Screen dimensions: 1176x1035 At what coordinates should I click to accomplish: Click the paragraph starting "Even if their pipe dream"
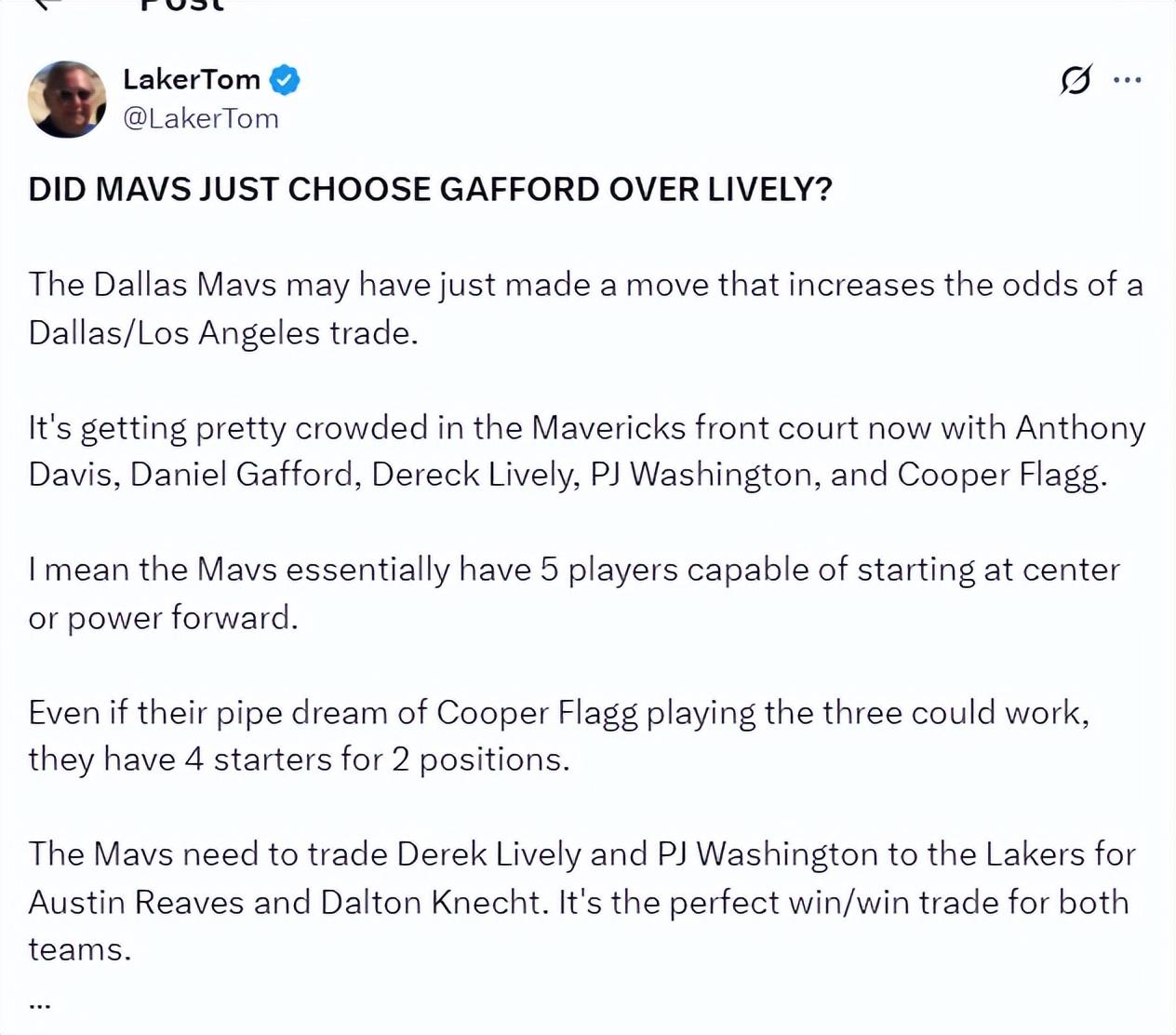pyautogui.click(x=558, y=735)
